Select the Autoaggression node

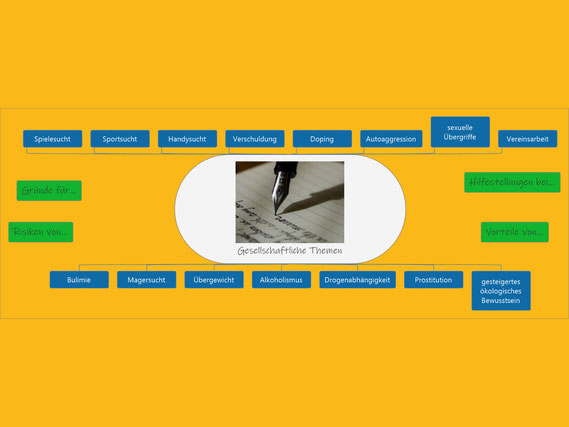(391, 139)
